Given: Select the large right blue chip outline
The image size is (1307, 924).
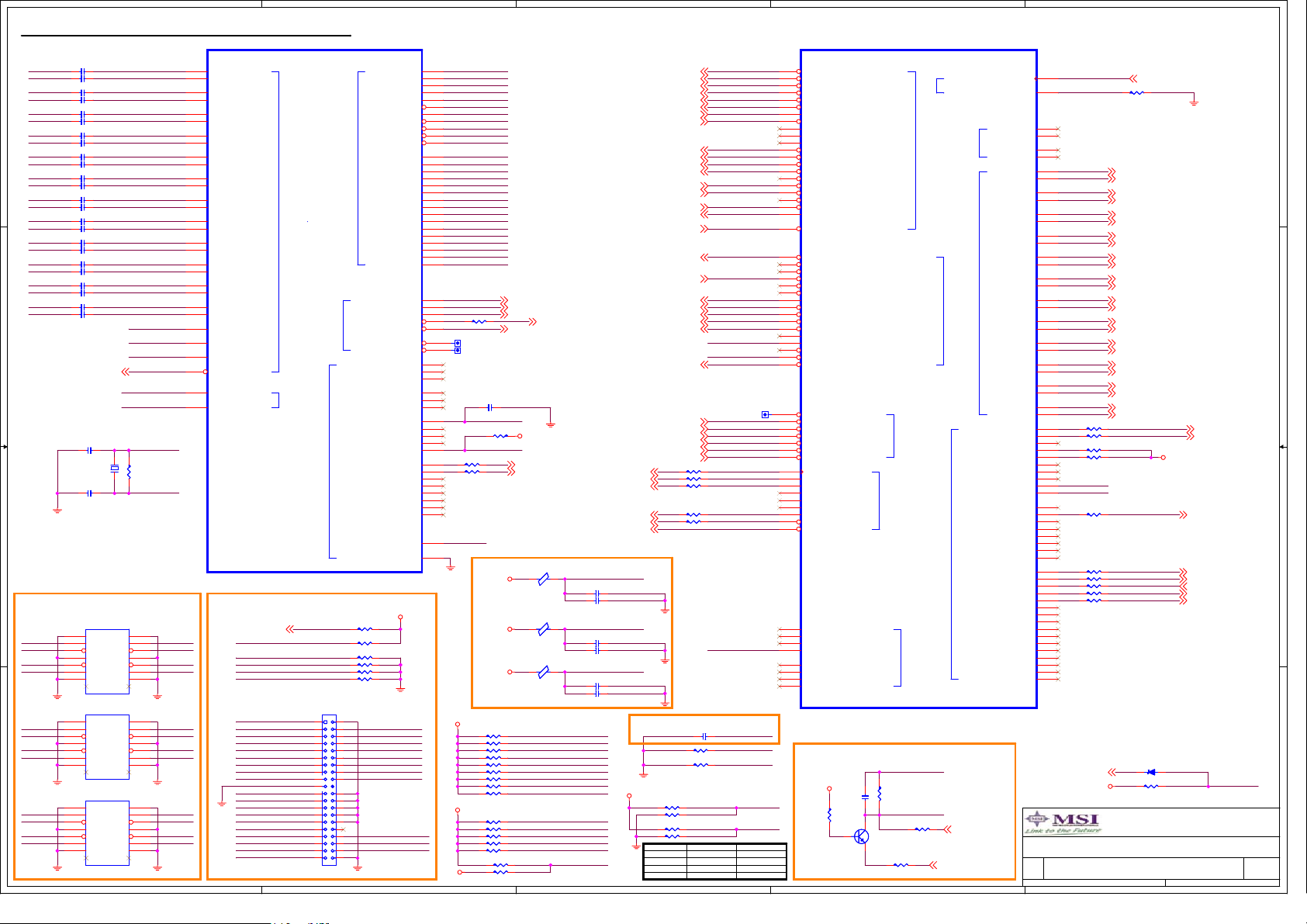Looking at the screenshot, I should pyautogui.click(x=918, y=379).
